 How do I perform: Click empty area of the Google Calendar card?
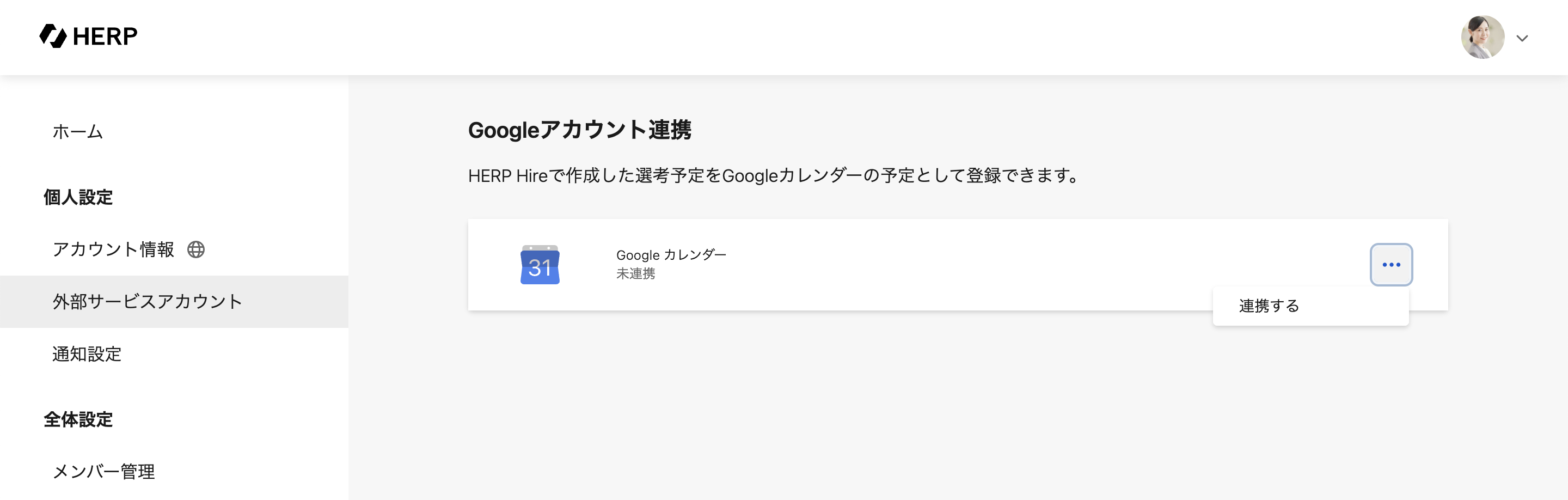click(x=974, y=265)
